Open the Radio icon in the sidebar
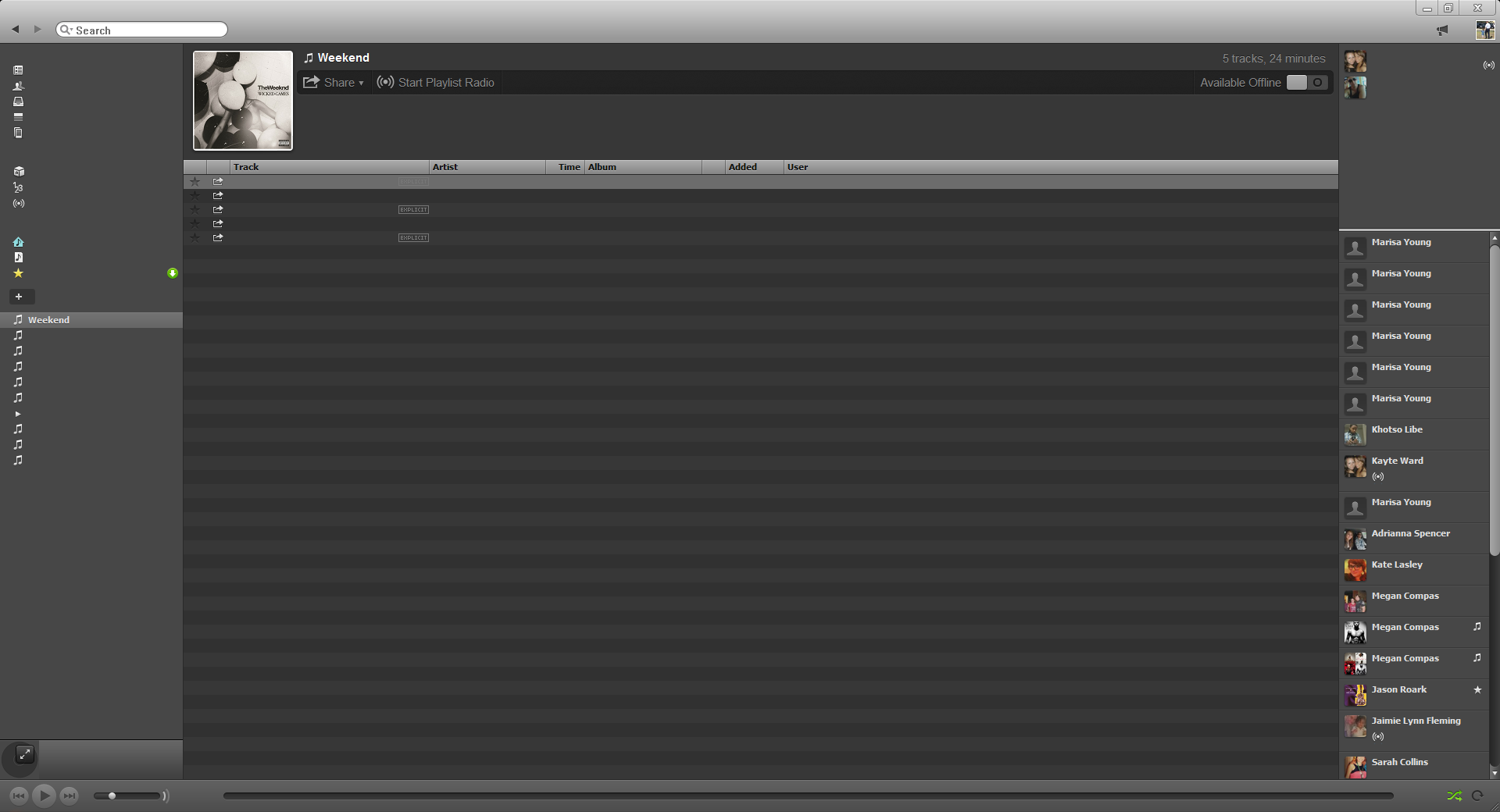Viewport: 1500px width, 812px height. (x=19, y=203)
